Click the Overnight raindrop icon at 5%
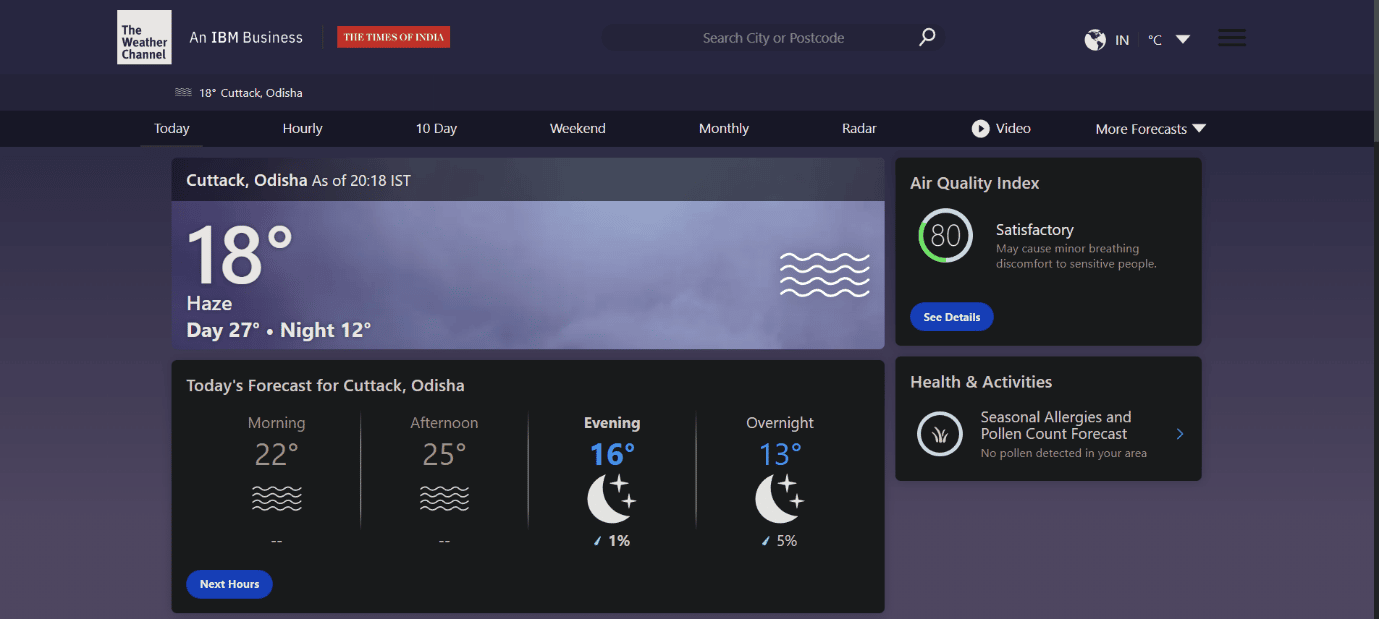The width and height of the screenshot is (1379, 619). pyautogui.click(x=766, y=541)
